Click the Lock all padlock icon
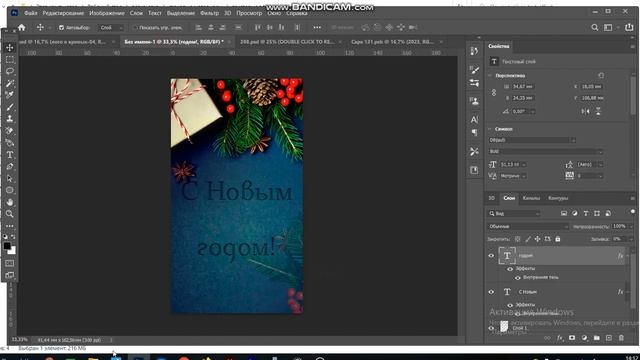The width and height of the screenshot is (640, 360). (x=558, y=239)
